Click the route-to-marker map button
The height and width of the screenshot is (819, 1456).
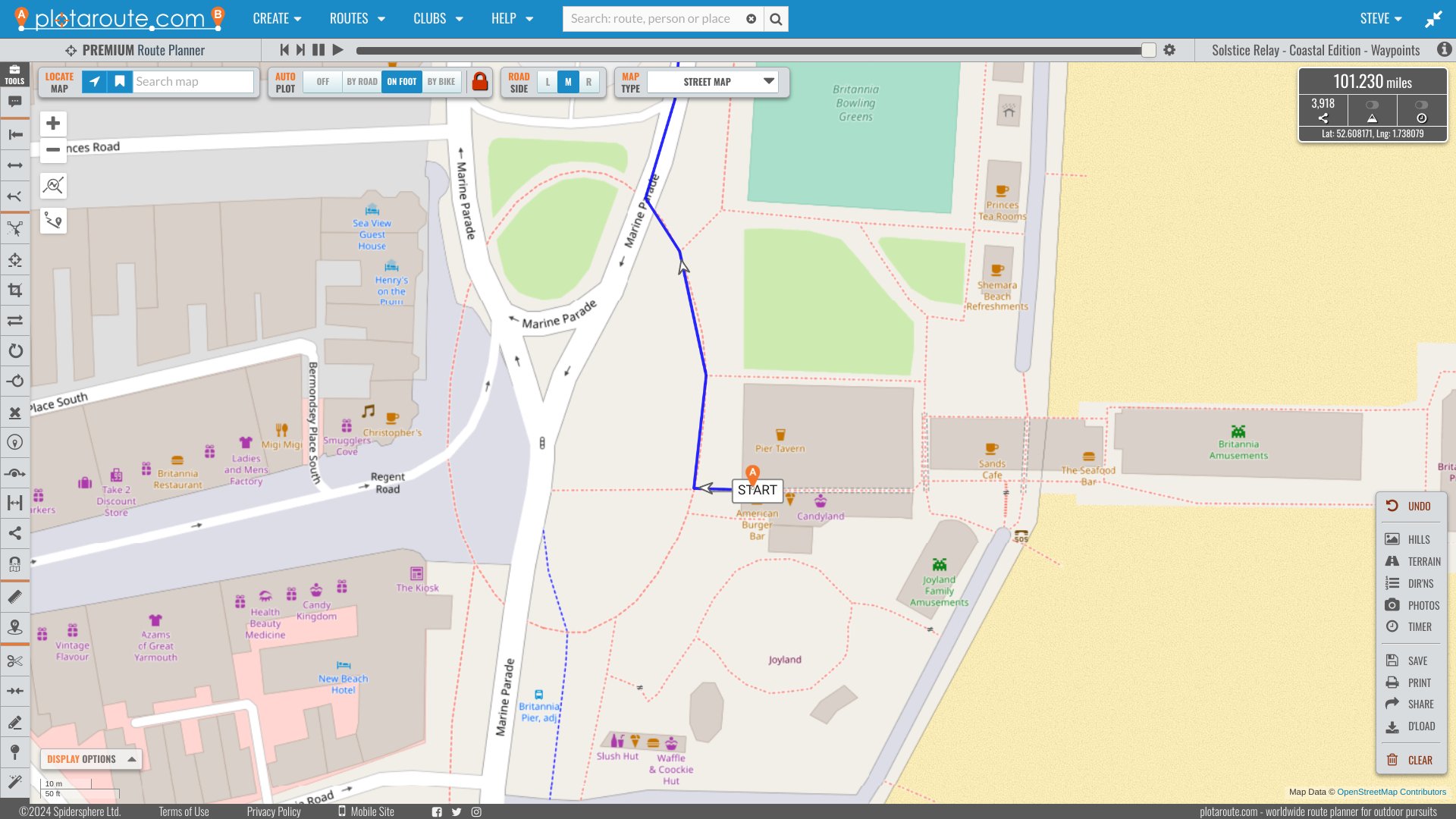click(53, 221)
